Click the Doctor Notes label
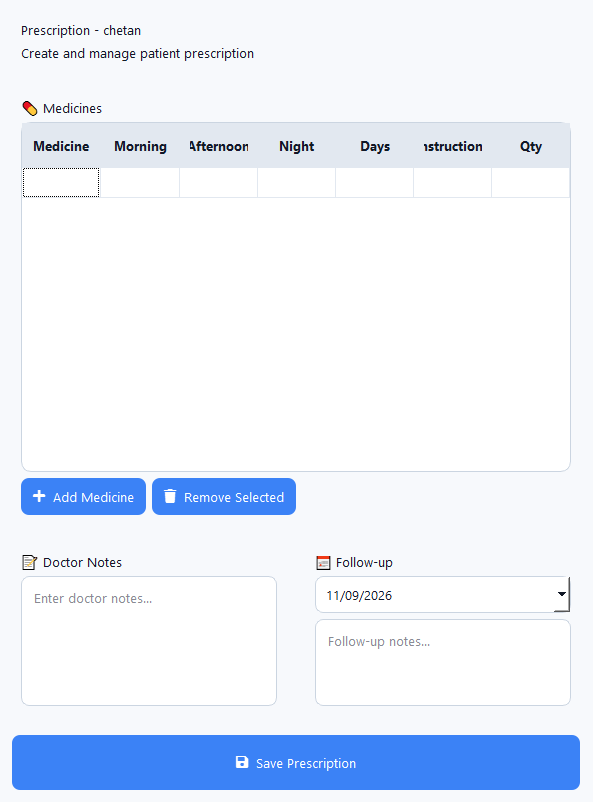The image size is (593, 802). [x=82, y=563]
